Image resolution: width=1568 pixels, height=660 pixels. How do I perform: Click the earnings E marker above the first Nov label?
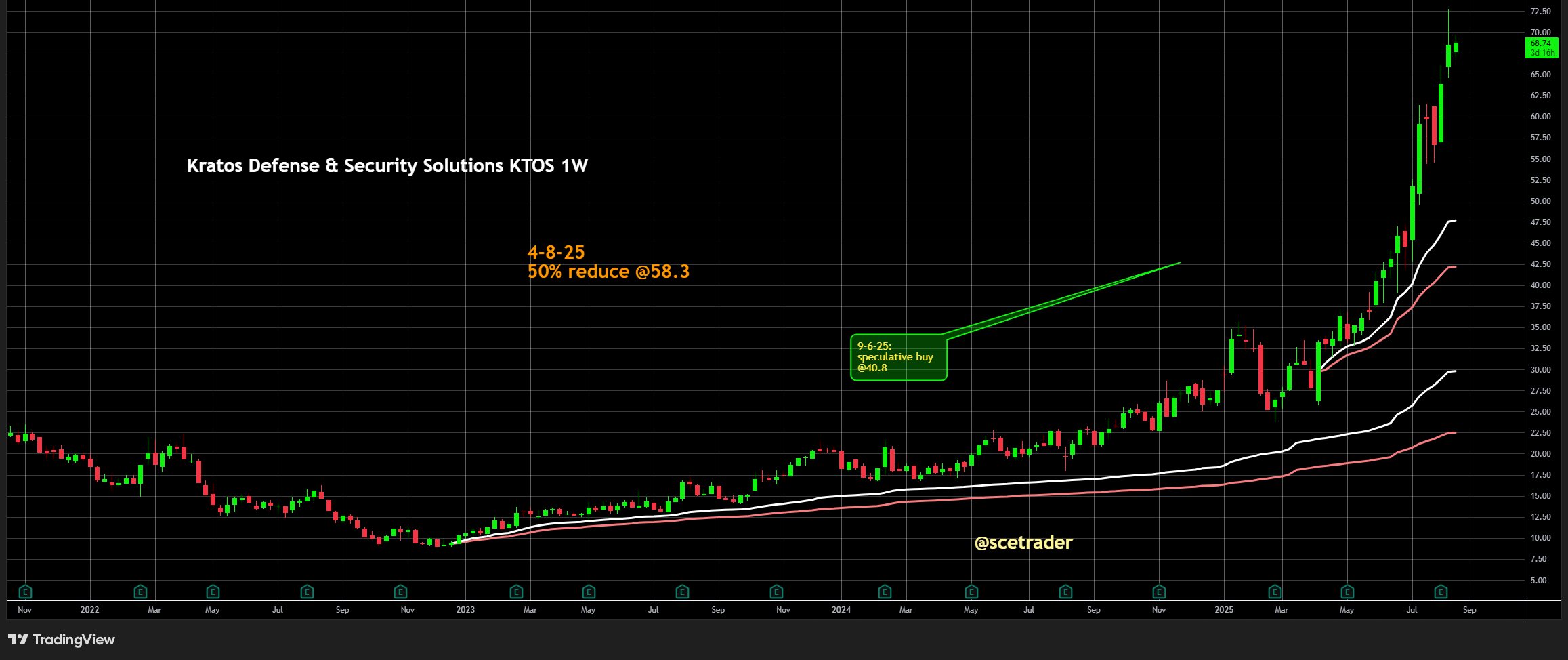tap(25, 592)
